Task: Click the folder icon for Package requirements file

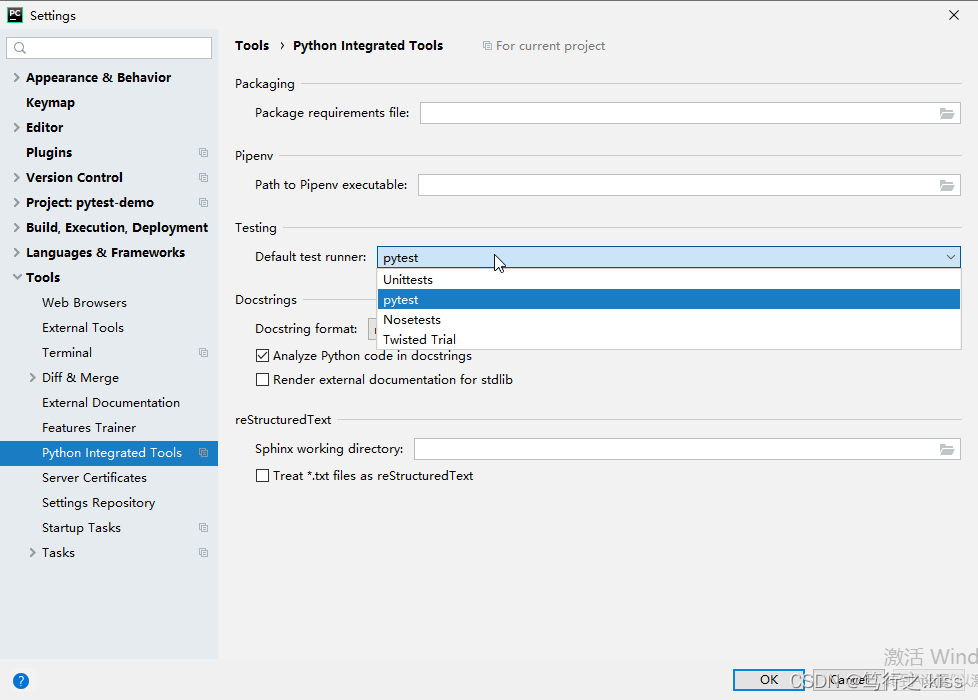Action: [x=947, y=114]
